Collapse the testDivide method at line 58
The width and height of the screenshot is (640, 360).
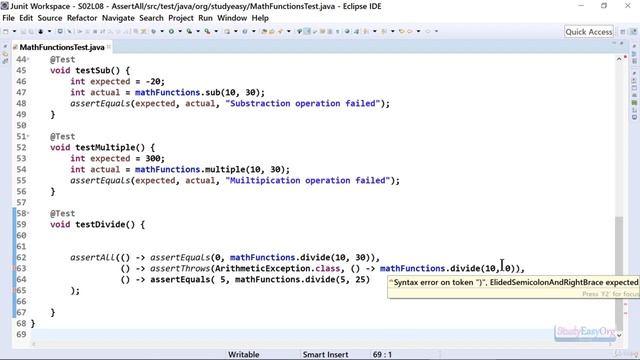pyautogui.click(x=28, y=213)
